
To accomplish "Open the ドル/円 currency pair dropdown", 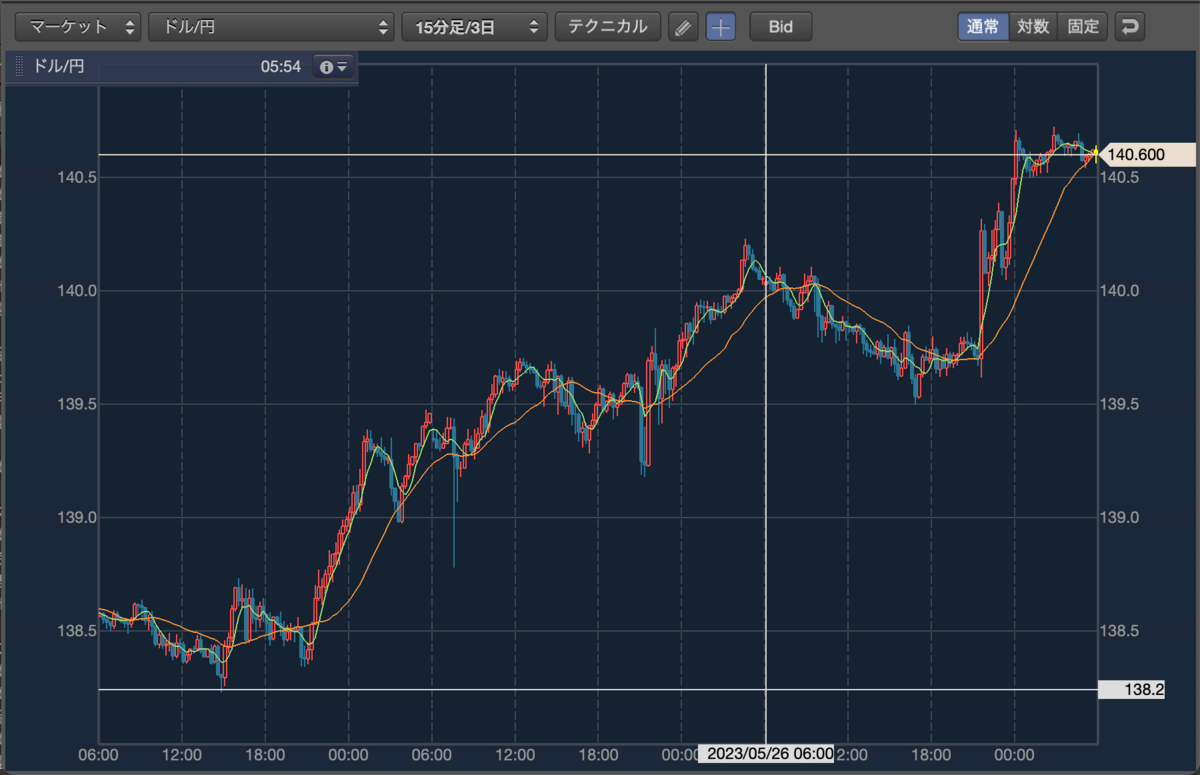I will pos(271,27).
